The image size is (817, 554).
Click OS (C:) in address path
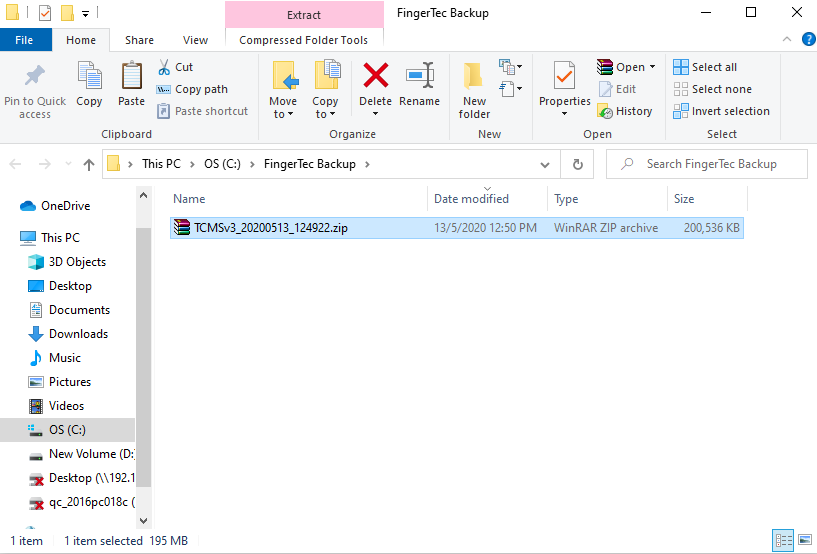click(222, 164)
